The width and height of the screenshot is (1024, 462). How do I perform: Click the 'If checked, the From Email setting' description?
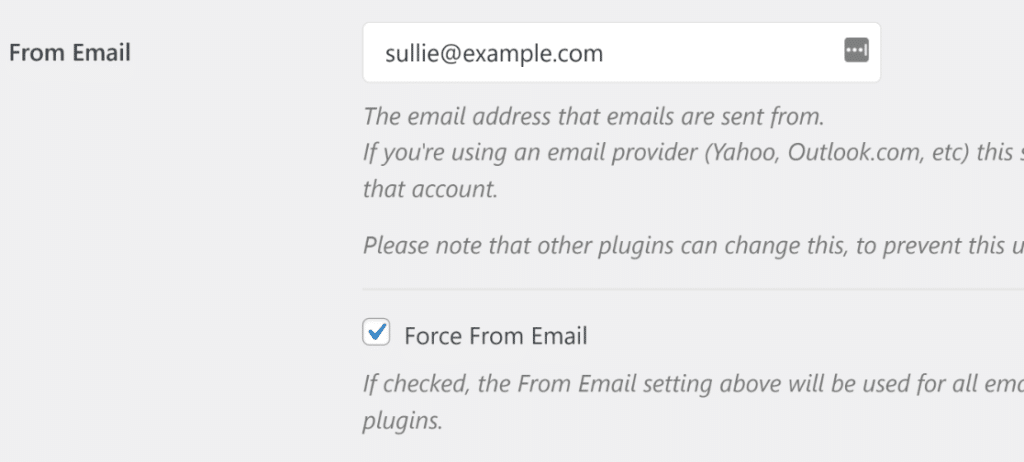click(694, 384)
